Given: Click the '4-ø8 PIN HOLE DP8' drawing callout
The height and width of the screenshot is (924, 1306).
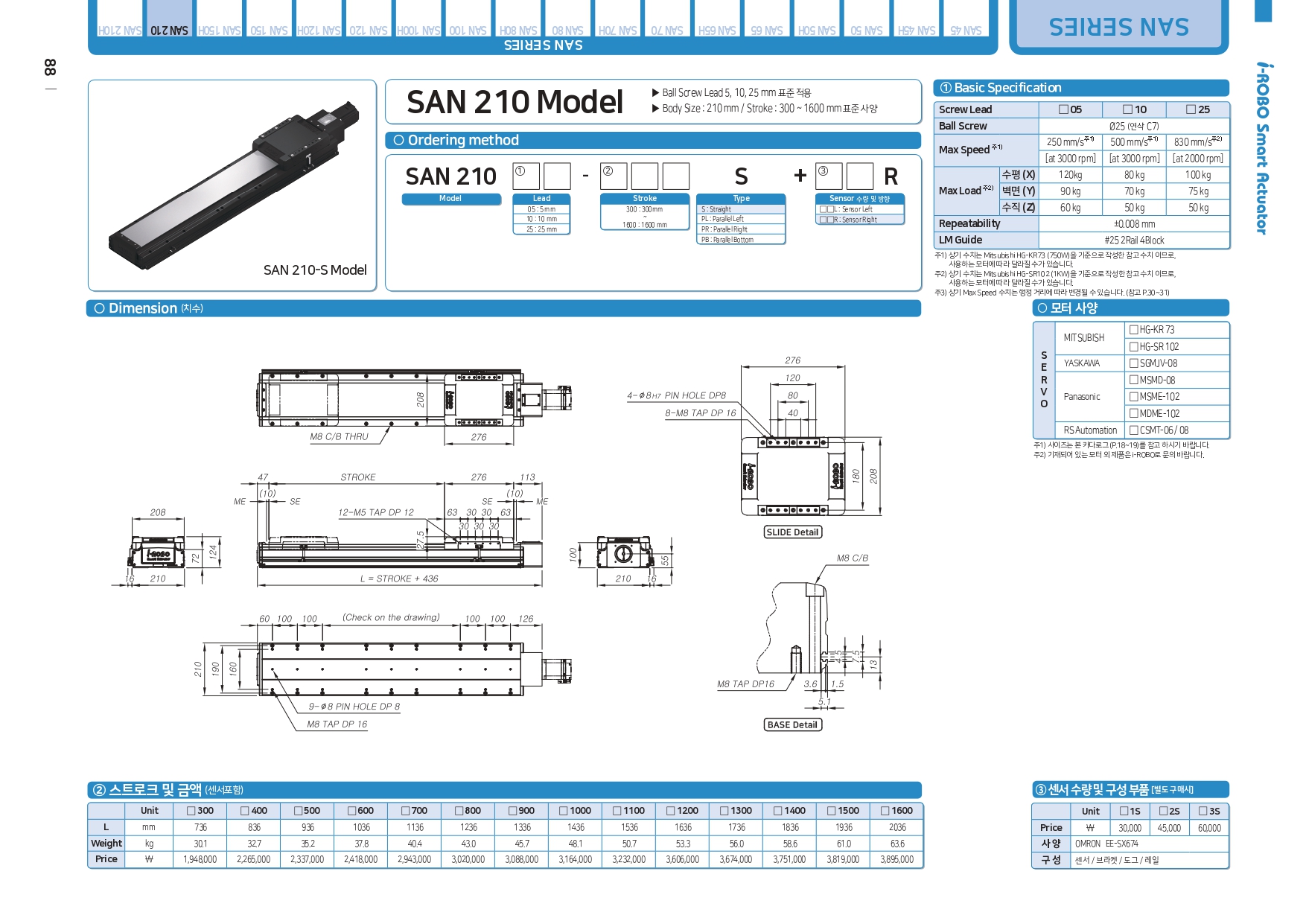Looking at the screenshot, I should click(x=676, y=395).
